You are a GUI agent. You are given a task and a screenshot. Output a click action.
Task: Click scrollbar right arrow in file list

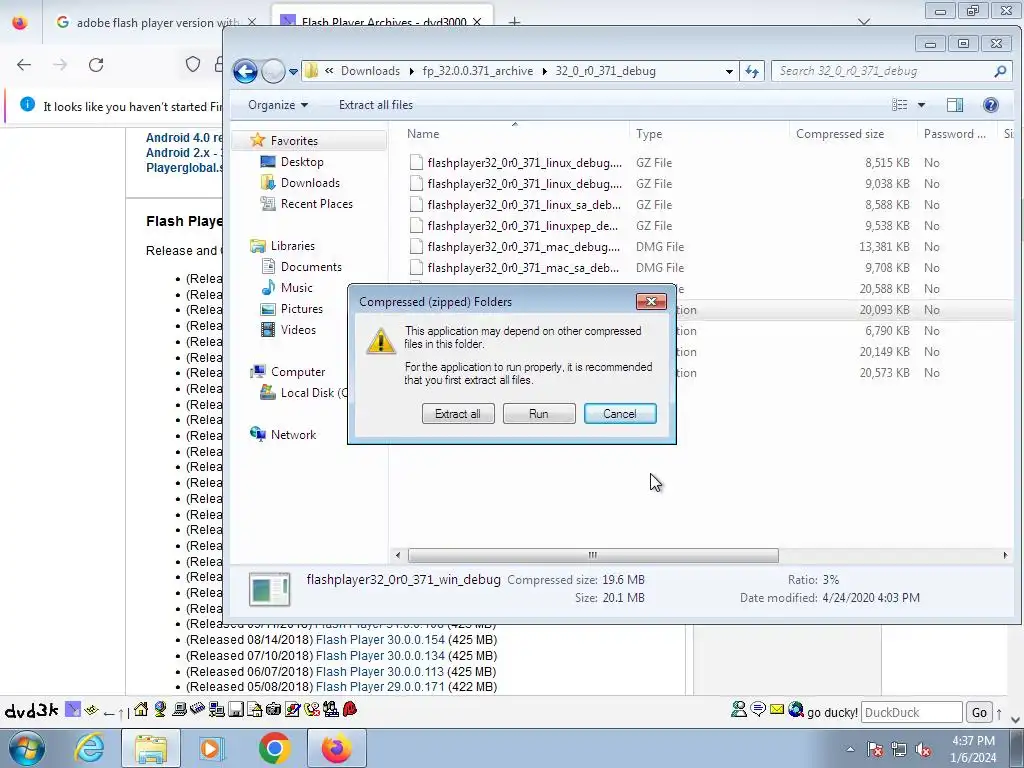coord(1005,555)
